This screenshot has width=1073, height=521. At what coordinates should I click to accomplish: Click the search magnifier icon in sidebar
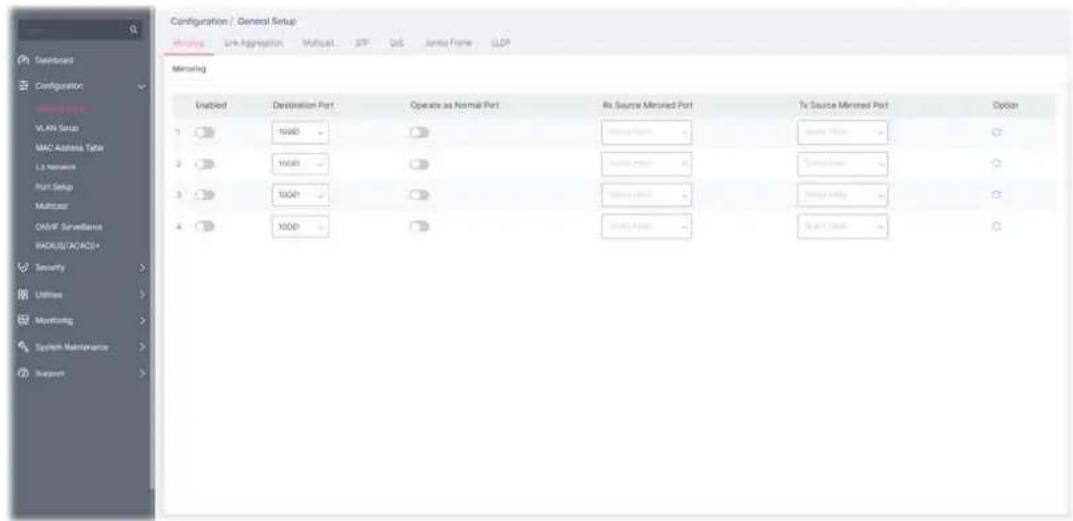tap(133, 30)
